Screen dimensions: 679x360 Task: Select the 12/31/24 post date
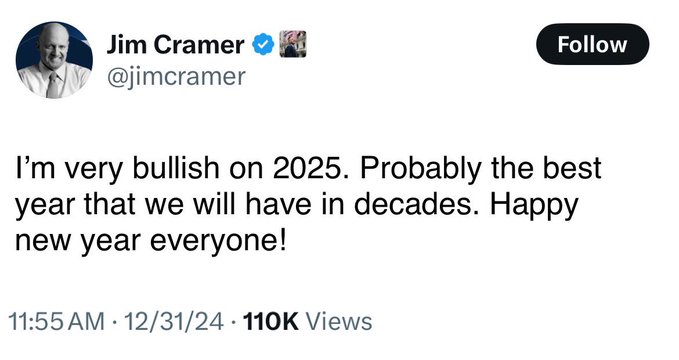coord(174,322)
